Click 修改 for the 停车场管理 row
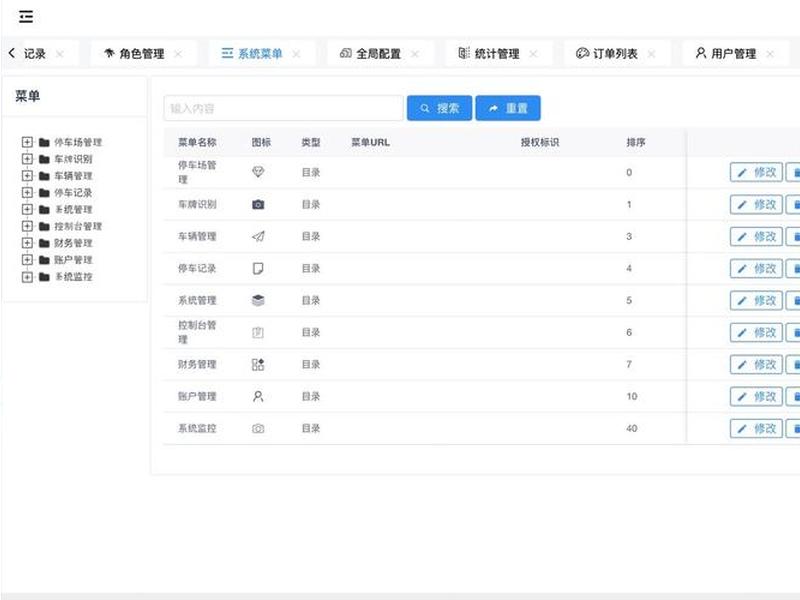This screenshot has width=800, height=600. tap(756, 172)
